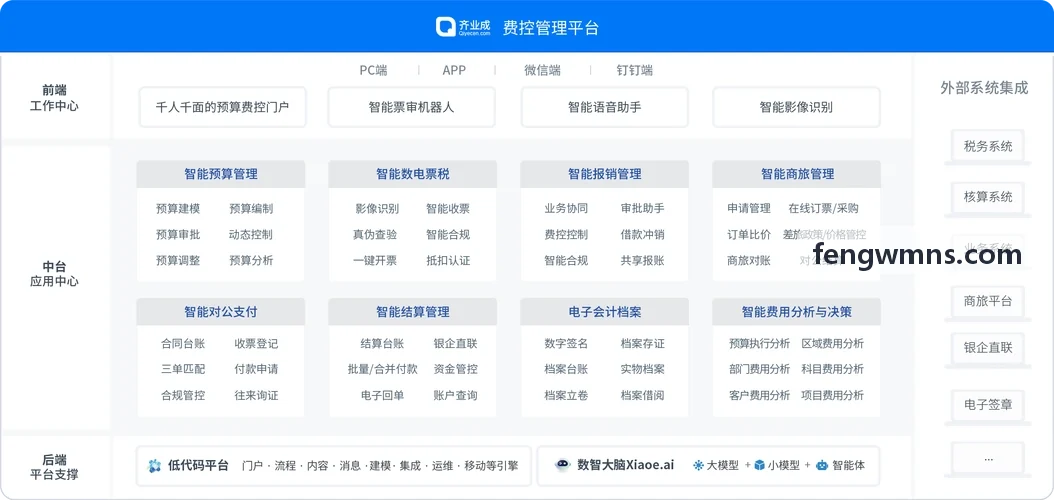Click the 小模型 cube icon

760,465
